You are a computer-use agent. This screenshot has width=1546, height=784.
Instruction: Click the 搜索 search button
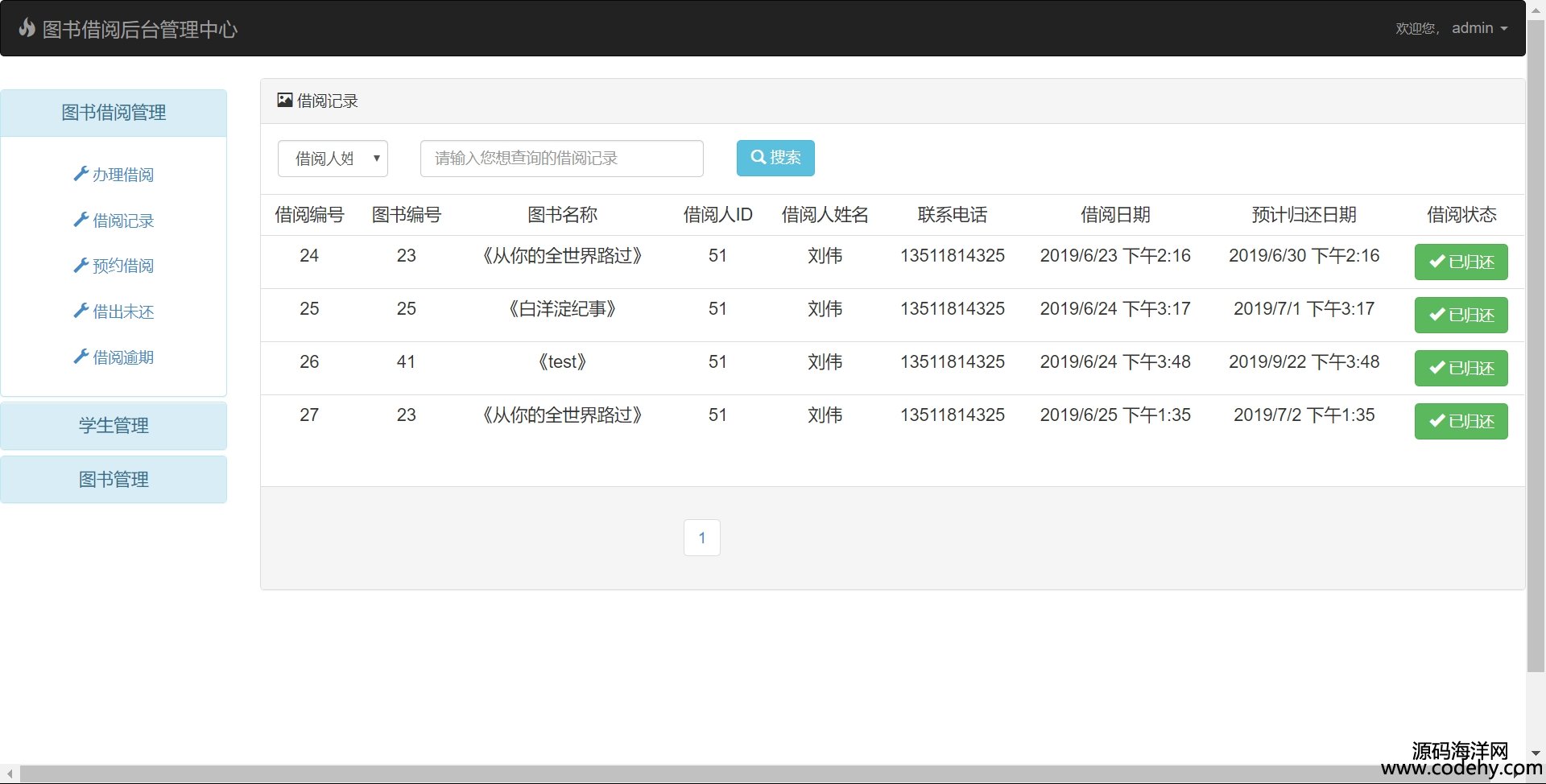775,158
